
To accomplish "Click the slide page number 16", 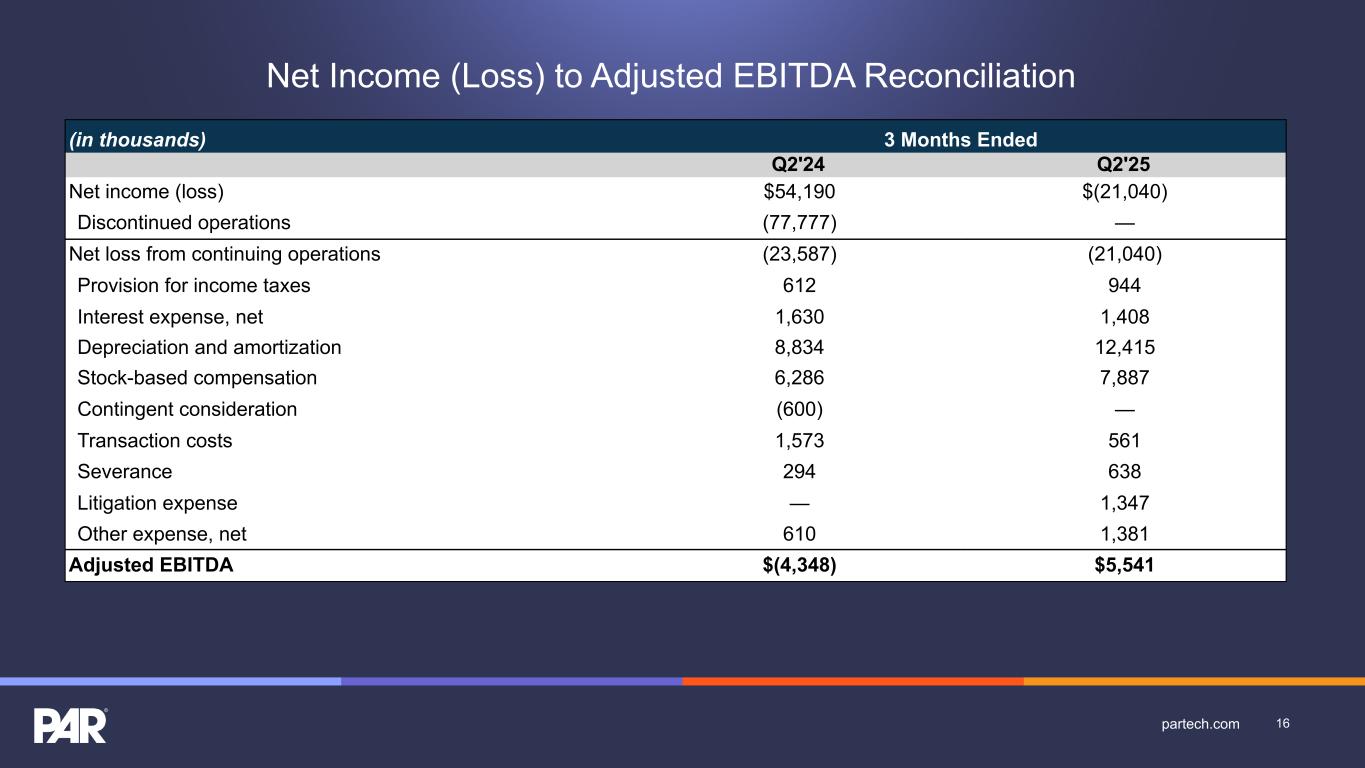I will [x=1283, y=724].
